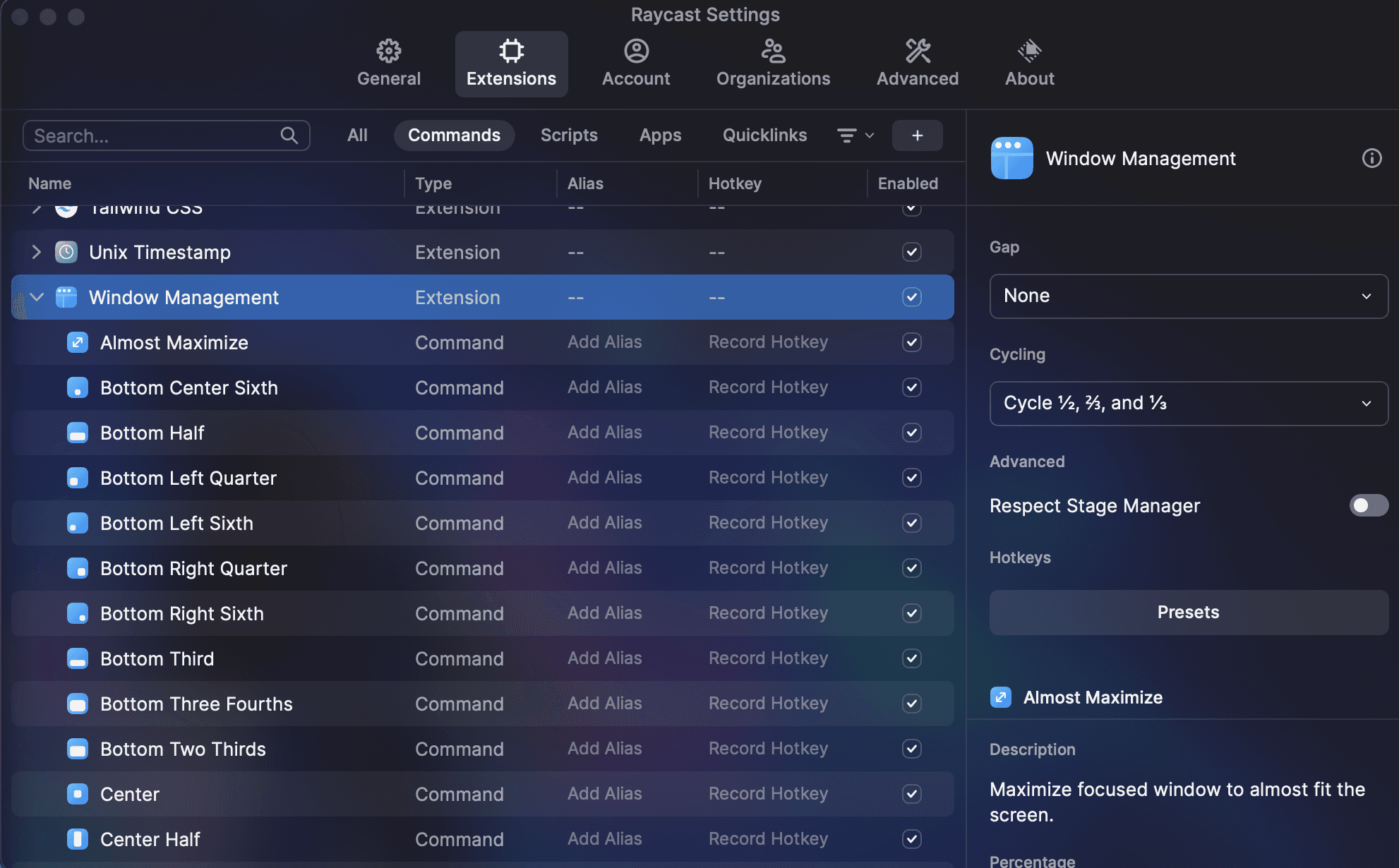
Task: Go to the Advanced settings tab
Action: 918,64
